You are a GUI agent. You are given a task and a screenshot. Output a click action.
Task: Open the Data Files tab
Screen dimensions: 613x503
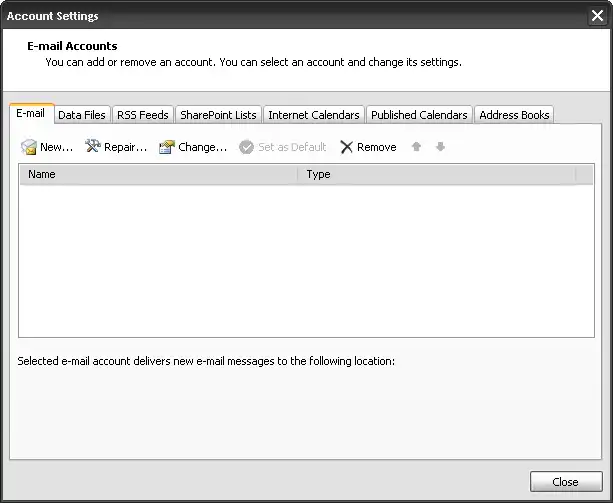pyautogui.click(x=82, y=115)
